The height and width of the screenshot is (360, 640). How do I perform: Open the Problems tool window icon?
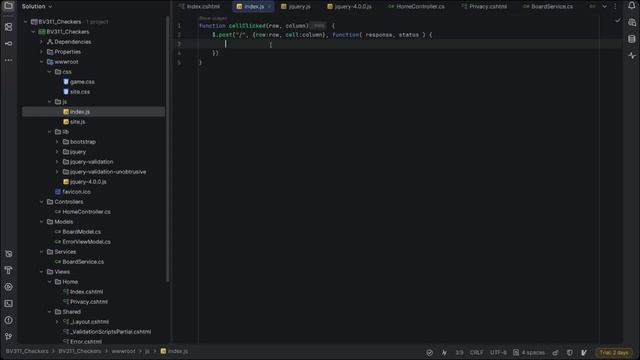(8, 320)
